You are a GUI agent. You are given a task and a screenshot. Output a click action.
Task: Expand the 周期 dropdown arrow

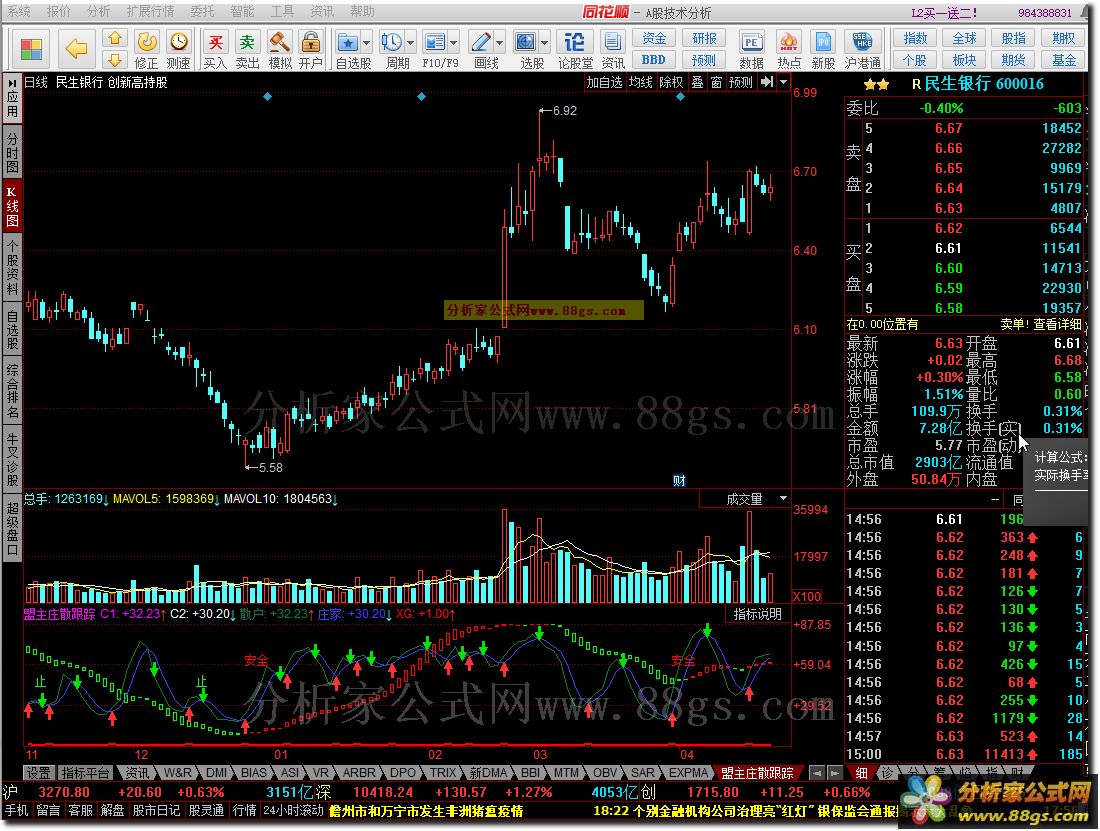[410, 43]
